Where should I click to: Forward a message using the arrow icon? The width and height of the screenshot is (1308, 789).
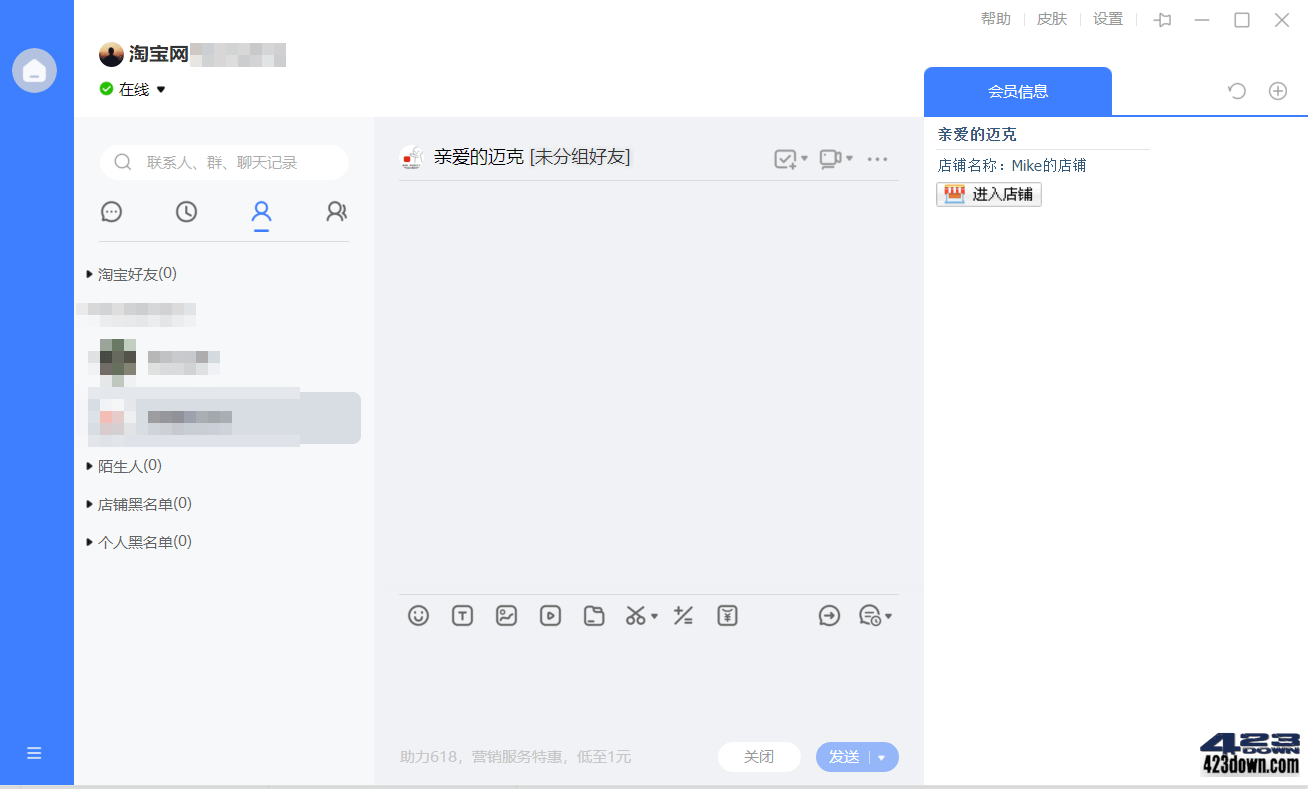coord(829,615)
